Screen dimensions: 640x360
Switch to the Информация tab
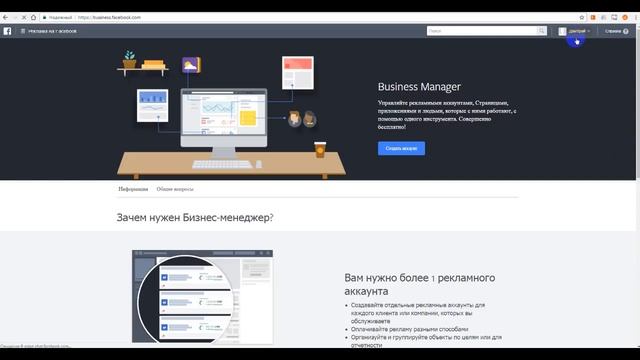pos(133,189)
